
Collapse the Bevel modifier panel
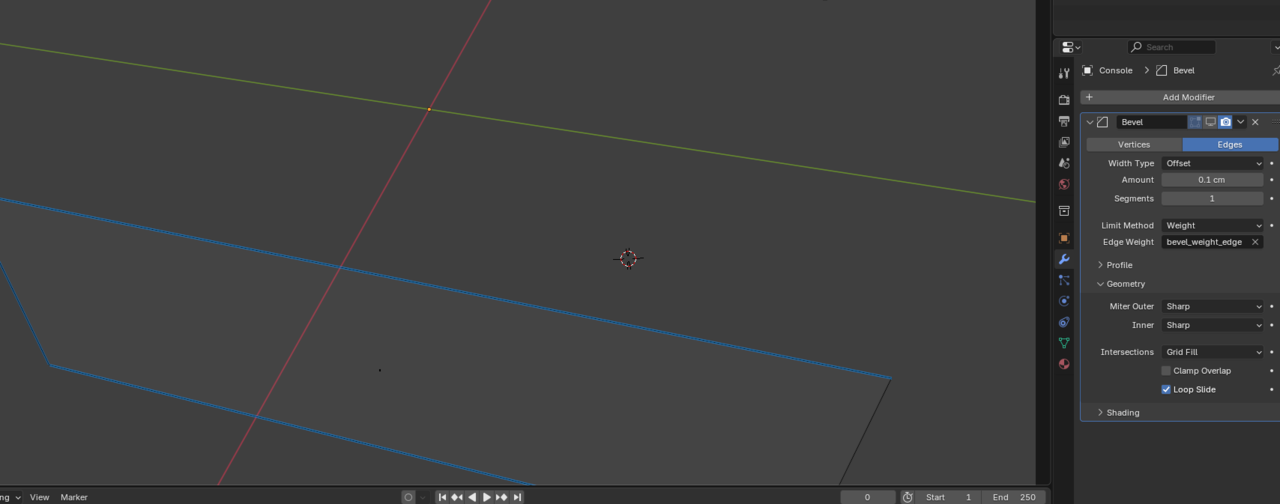click(1090, 122)
